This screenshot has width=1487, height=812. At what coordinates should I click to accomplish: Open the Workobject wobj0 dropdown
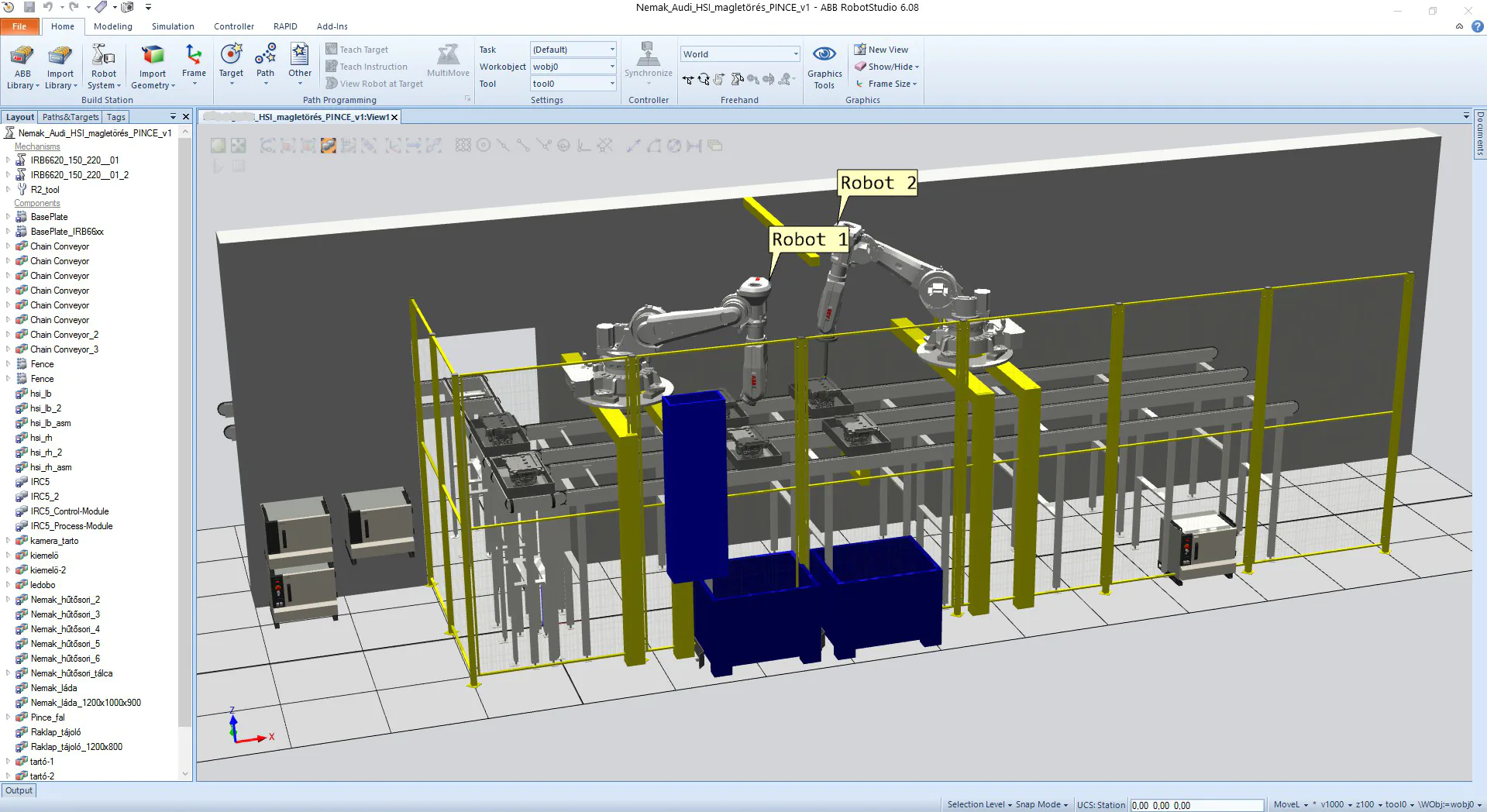point(573,67)
